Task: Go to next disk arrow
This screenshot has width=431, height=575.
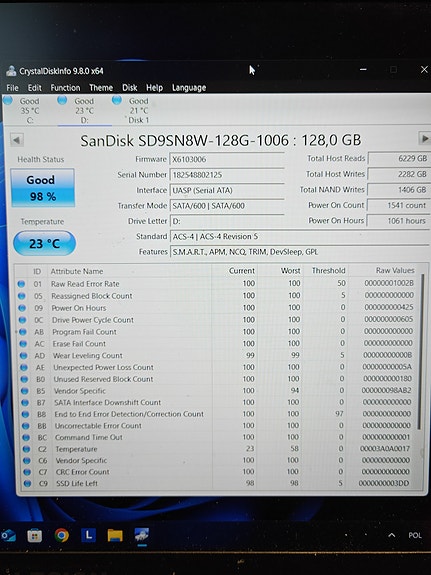Action: pyautogui.click(x=424, y=139)
